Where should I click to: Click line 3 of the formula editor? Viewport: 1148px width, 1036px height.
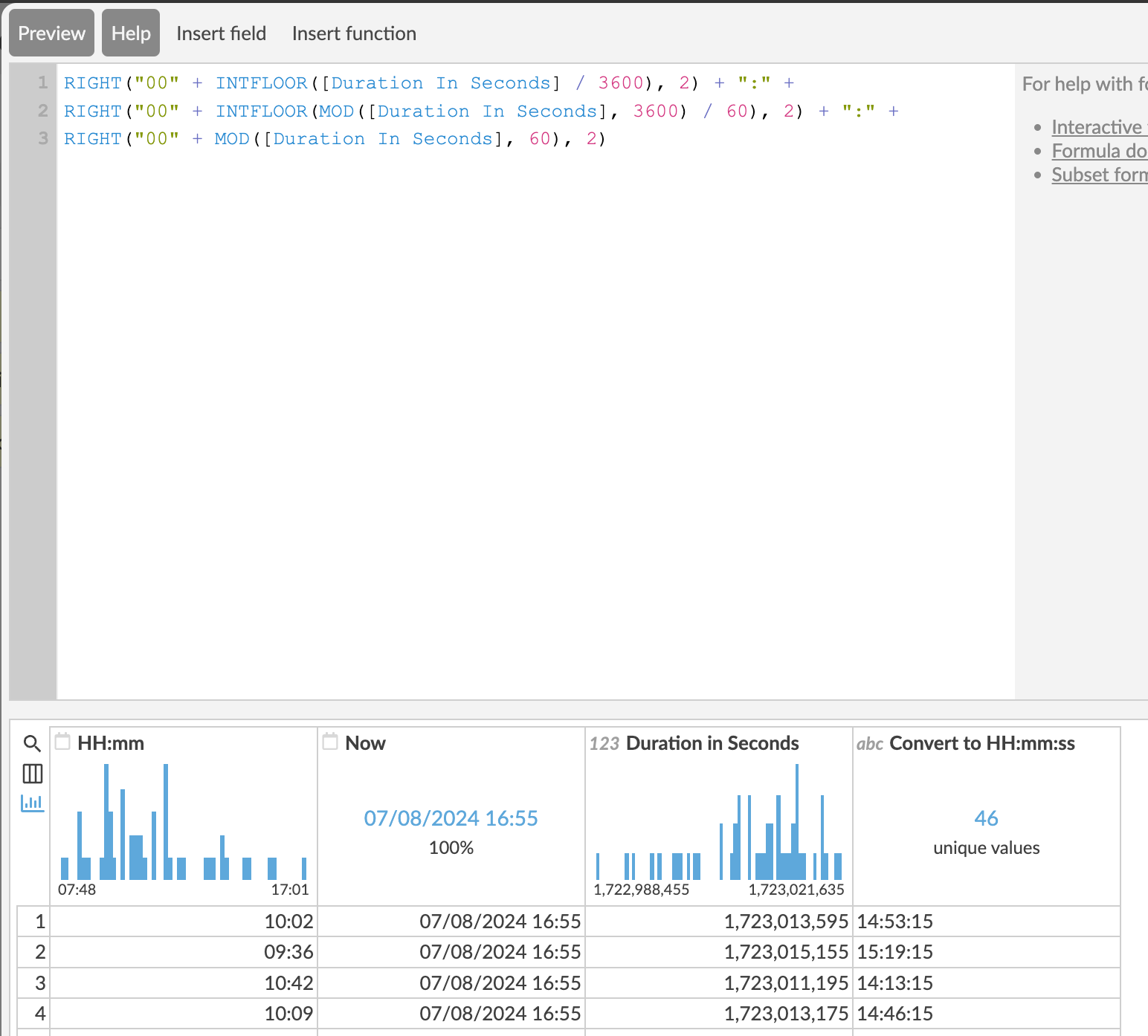pos(335,139)
